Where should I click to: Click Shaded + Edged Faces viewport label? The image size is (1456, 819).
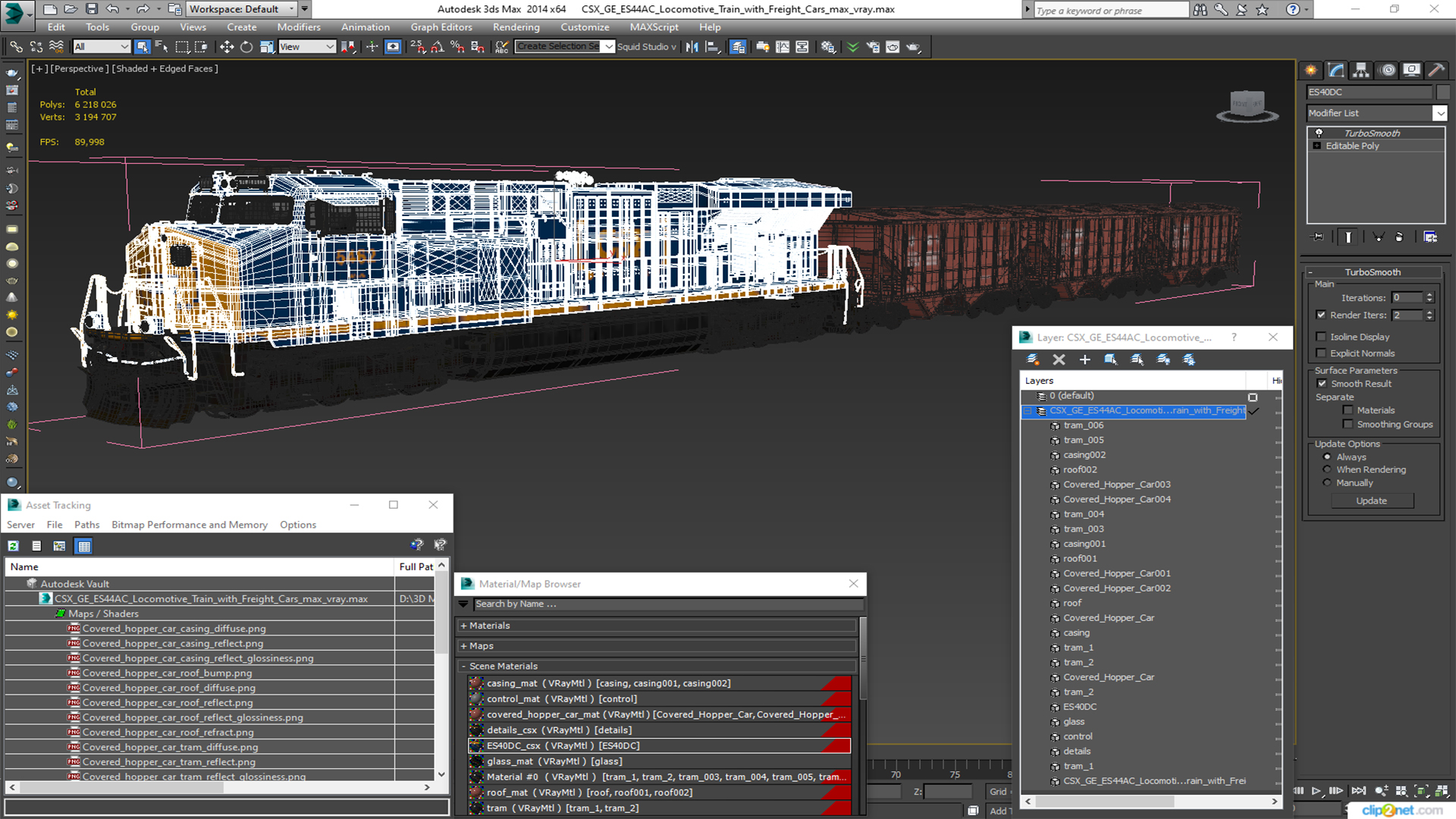[165, 69]
